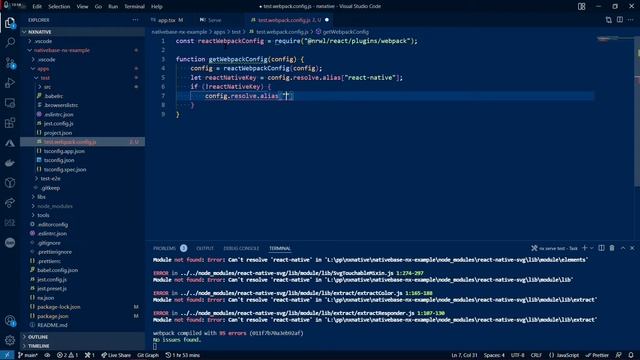This screenshot has width=640, height=360.
Task: Open the npm view in activity bar
Action: click(10, 243)
